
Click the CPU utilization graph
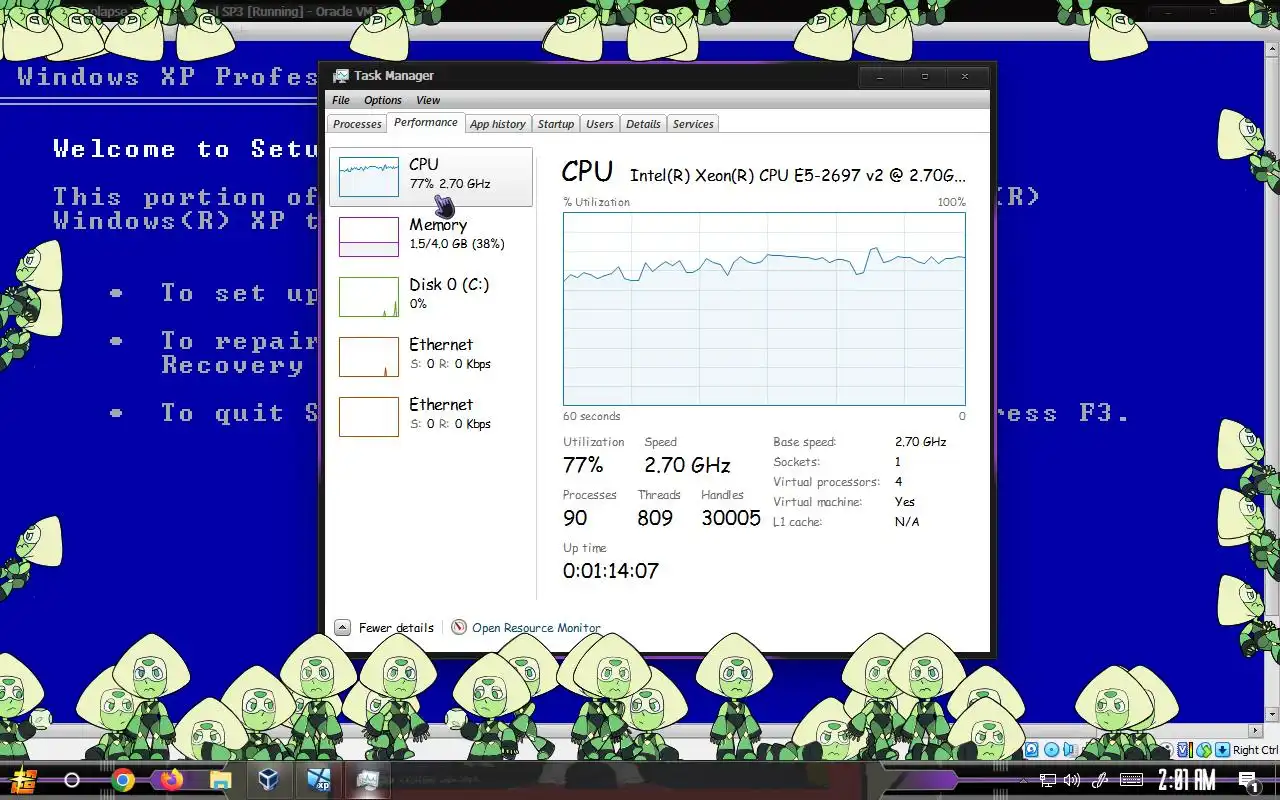pyautogui.click(x=764, y=308)
